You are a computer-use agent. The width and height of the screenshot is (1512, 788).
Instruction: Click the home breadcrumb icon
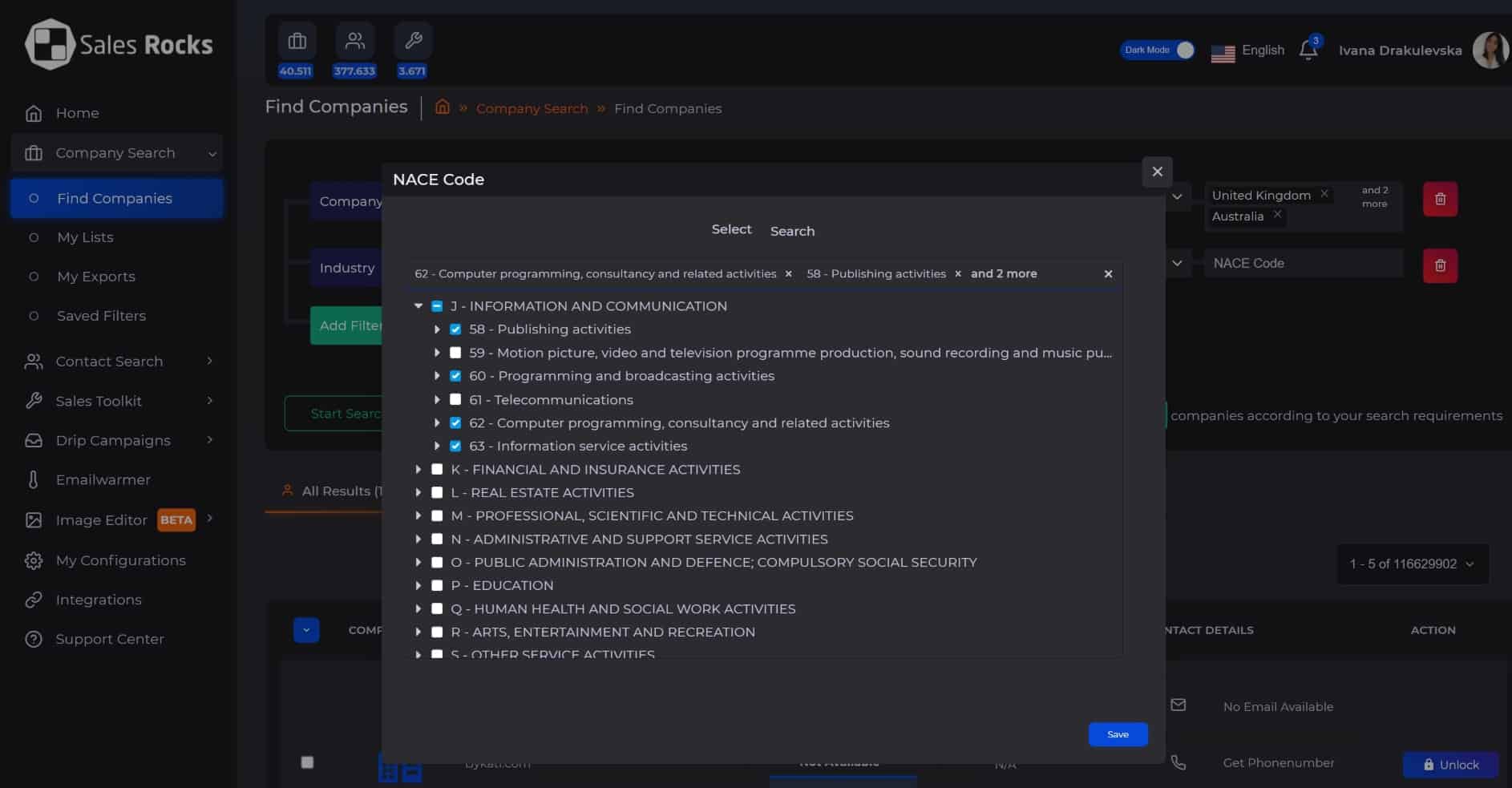[x=442, y=107]
